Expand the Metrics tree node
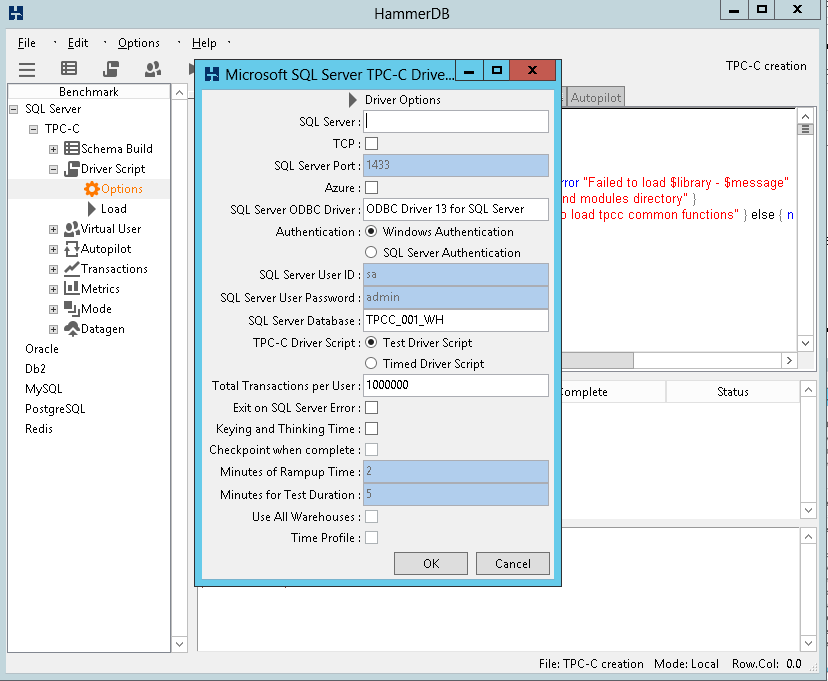Screen dimensions: 828x681 [x=53, y=289]
